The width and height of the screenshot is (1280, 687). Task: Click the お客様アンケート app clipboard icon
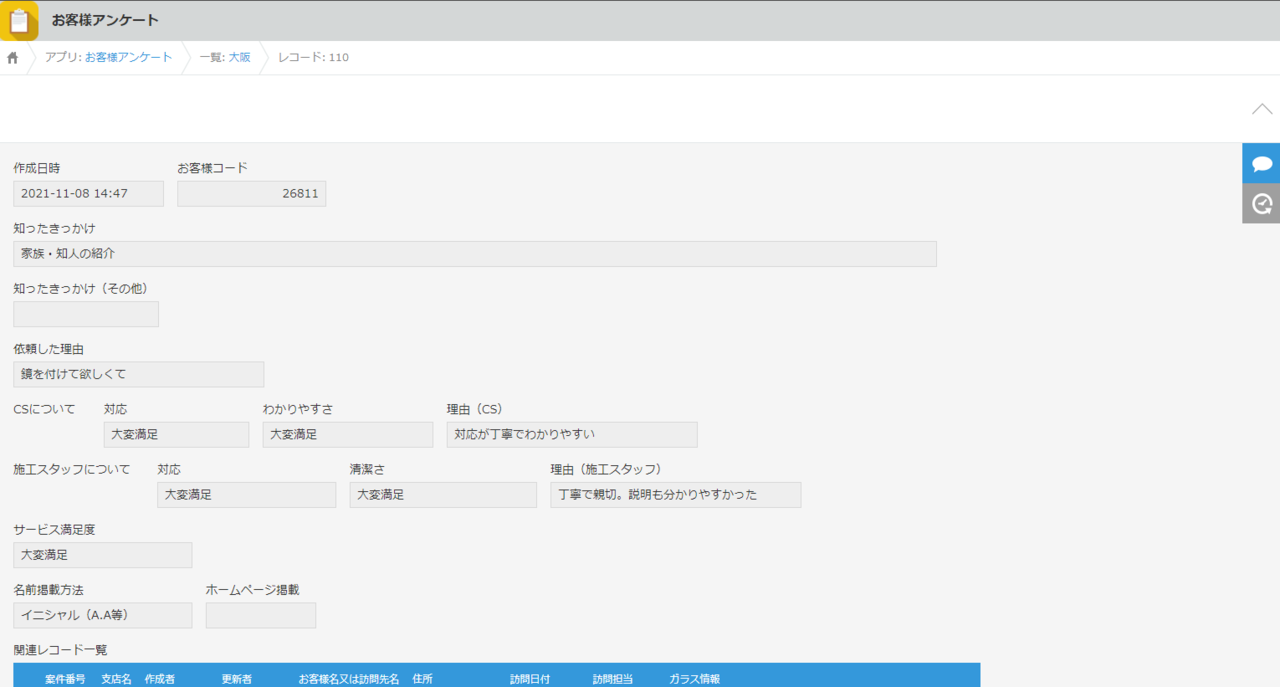19,20
